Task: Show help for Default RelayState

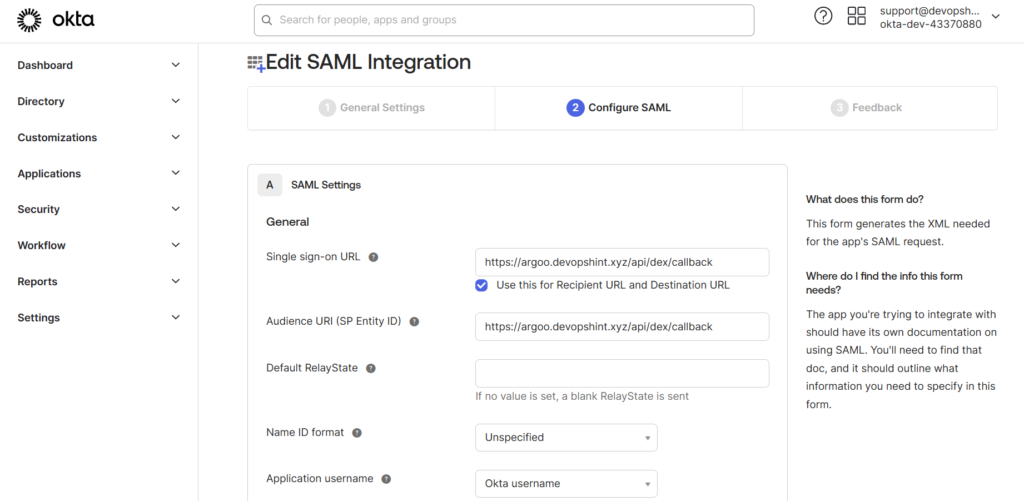Action: pyautogui.click(x=371, y=368)
